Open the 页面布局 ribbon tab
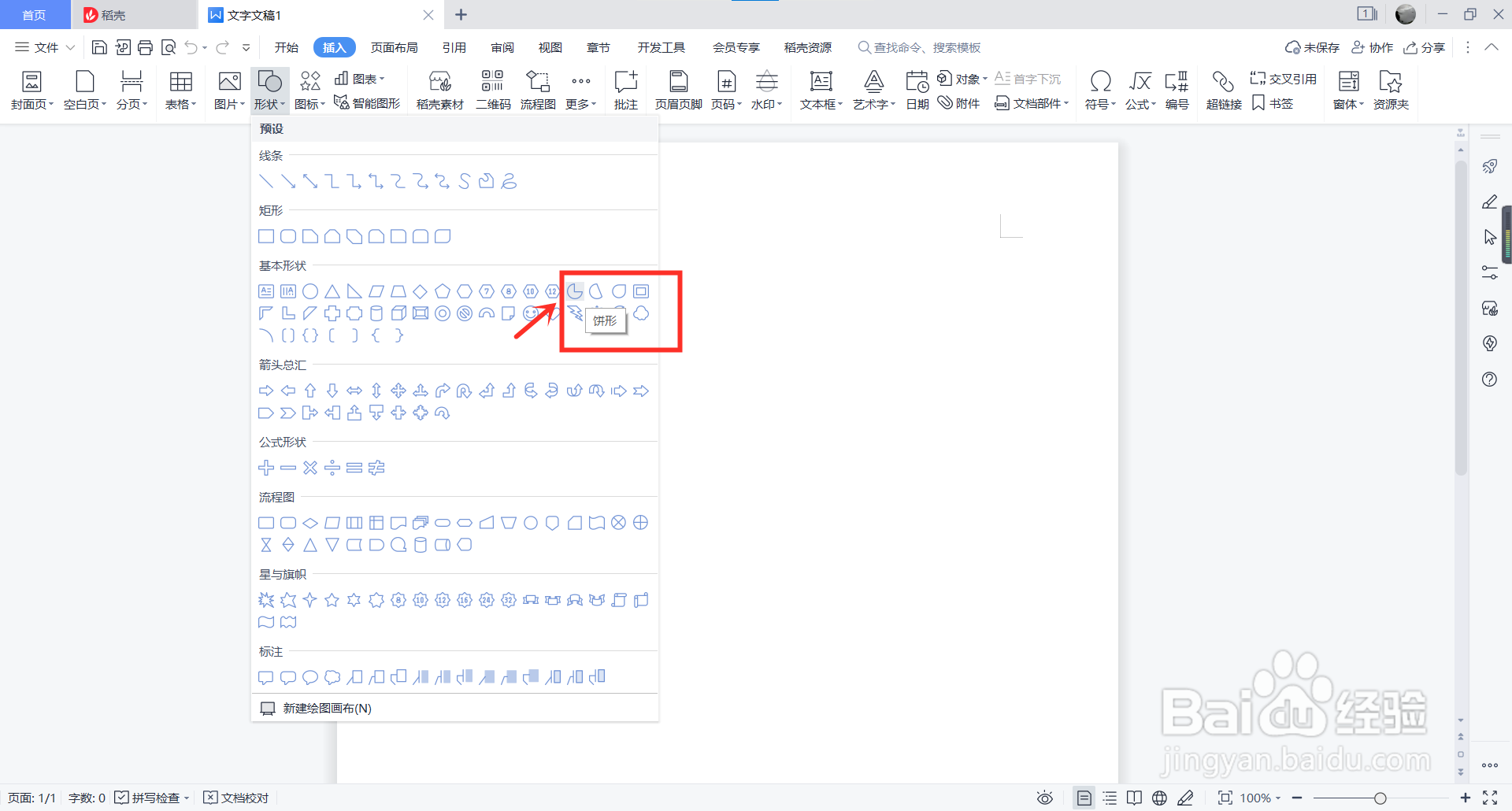This screenshot has width=1512, height=811. coord(395,47)
